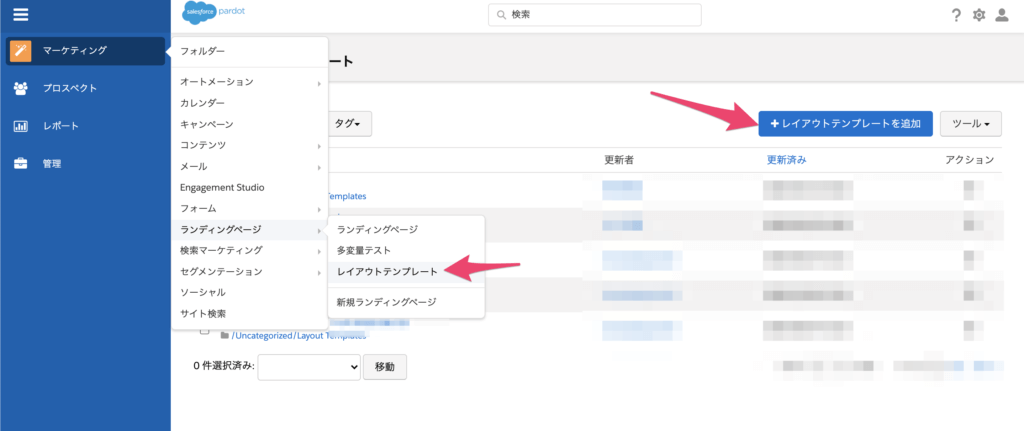Open the bulk action select next to 移動

[x=309, y=367]
